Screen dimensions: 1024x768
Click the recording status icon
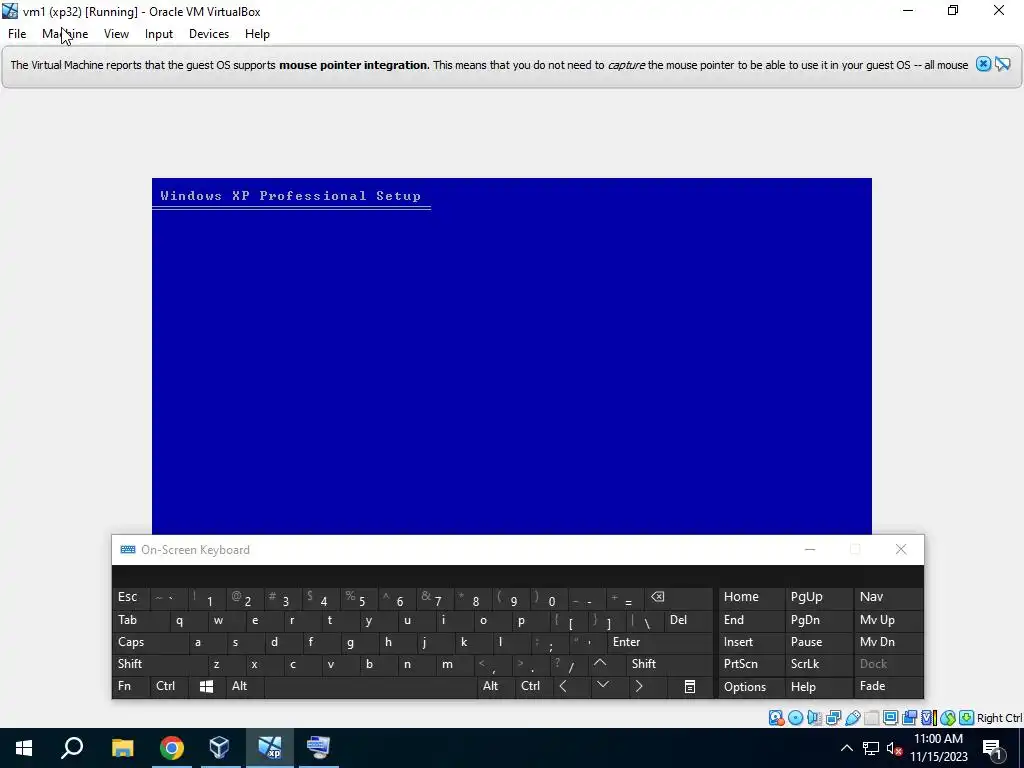click(x=909, y=718)
